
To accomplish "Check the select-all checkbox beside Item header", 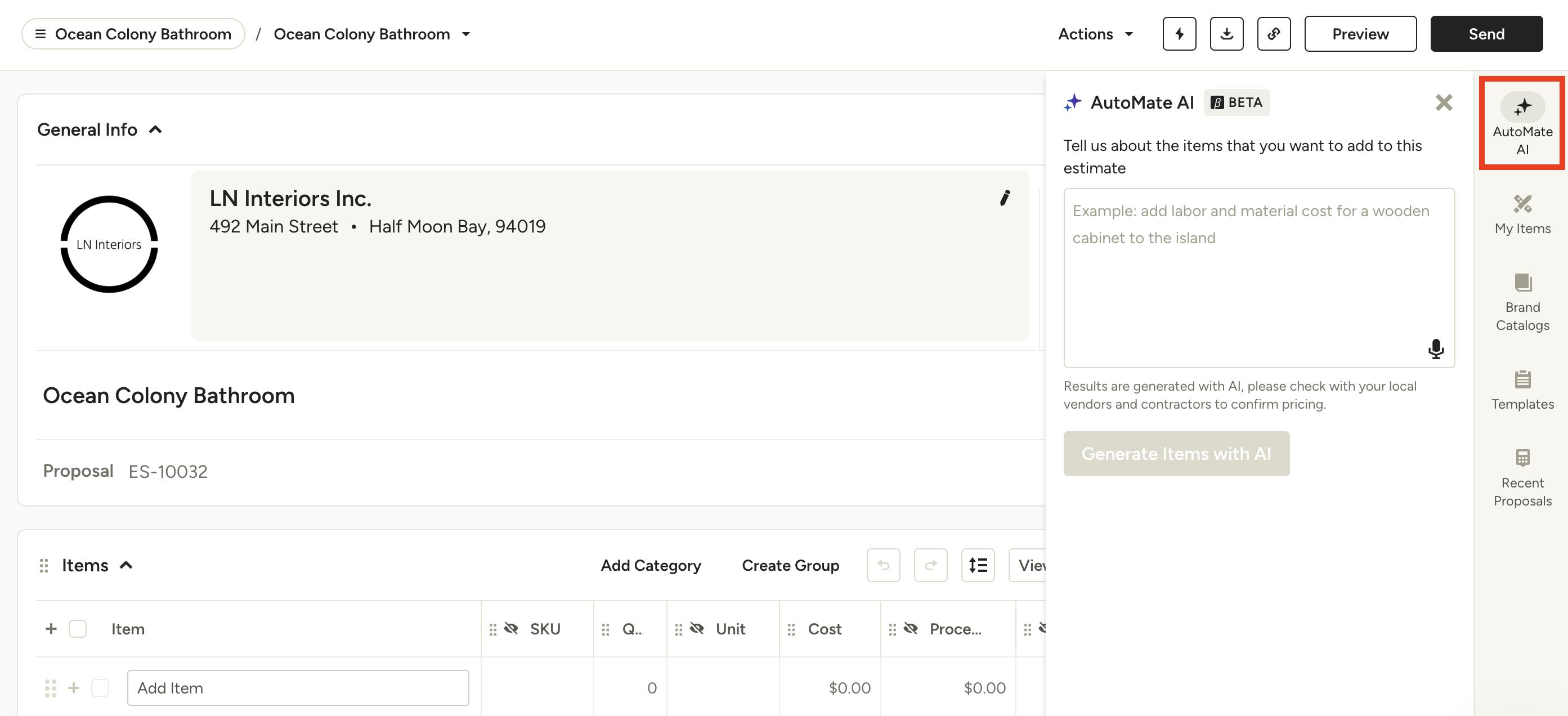I will tap(78, 629).
